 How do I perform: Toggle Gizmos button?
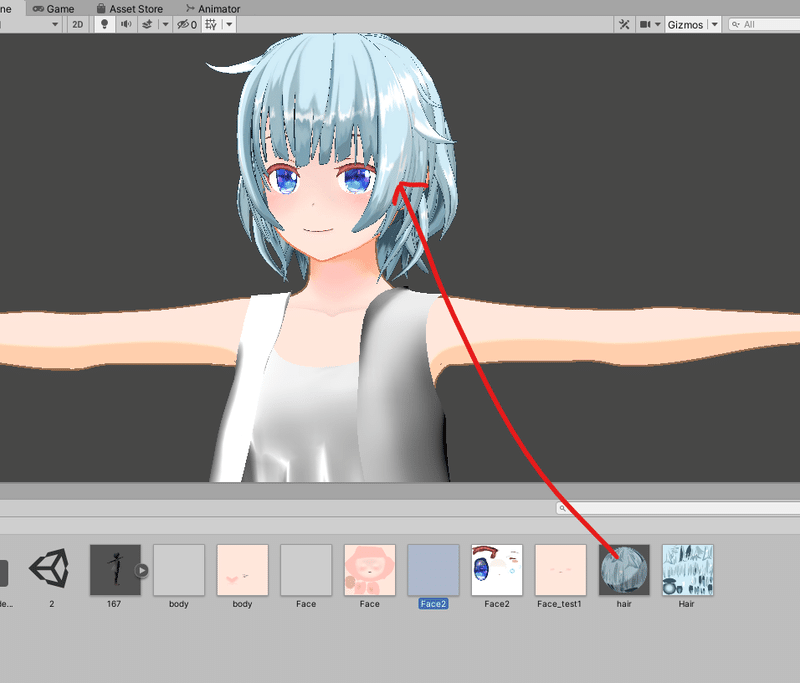(x=685, y=24)
